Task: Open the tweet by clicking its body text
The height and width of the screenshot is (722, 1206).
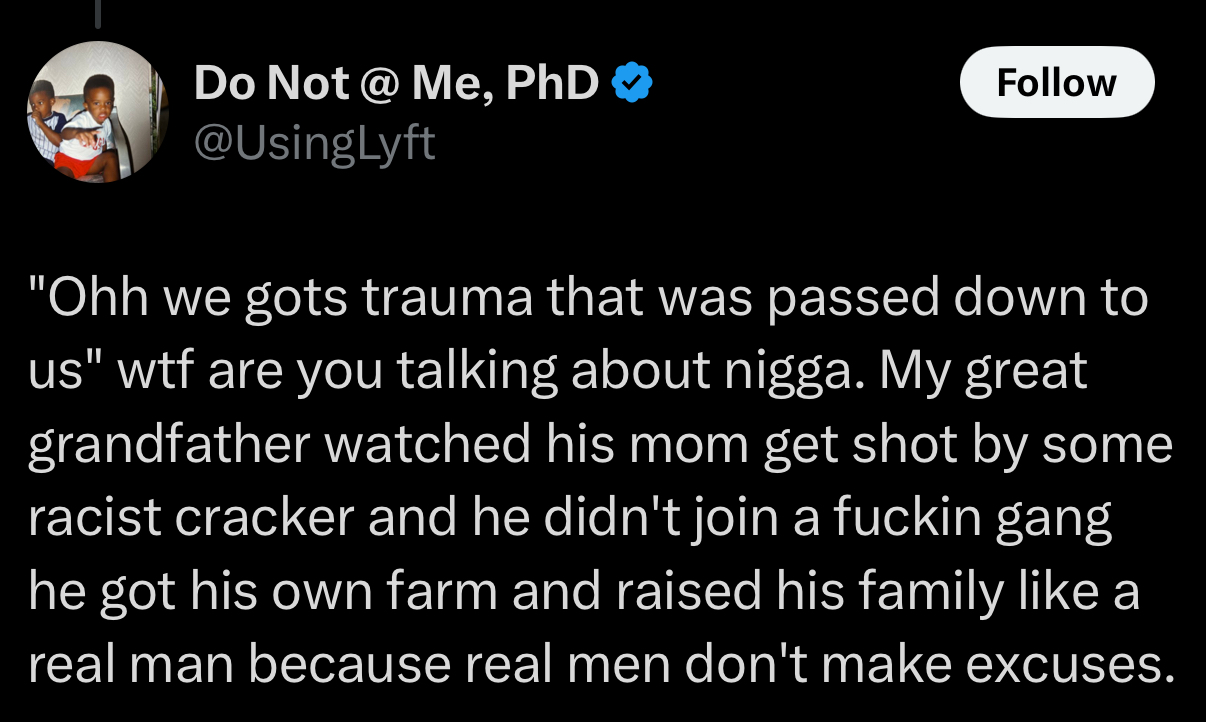Action: click(600, 482)
